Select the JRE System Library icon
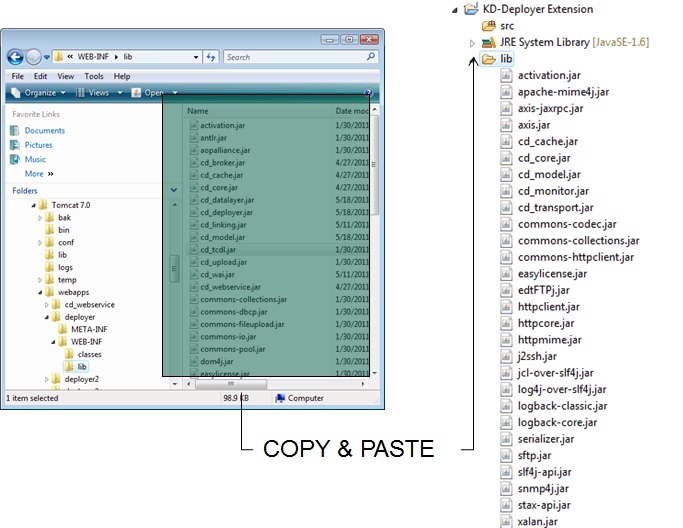 coord(488,43)
